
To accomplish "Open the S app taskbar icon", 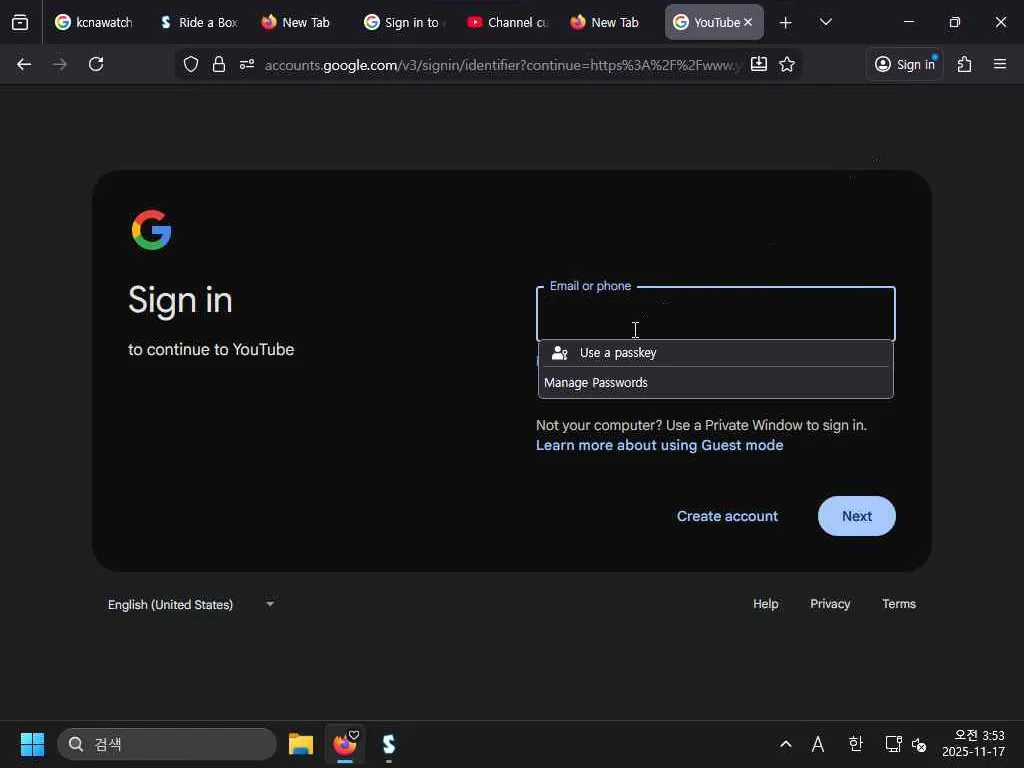I will click(x=389, y=744).
